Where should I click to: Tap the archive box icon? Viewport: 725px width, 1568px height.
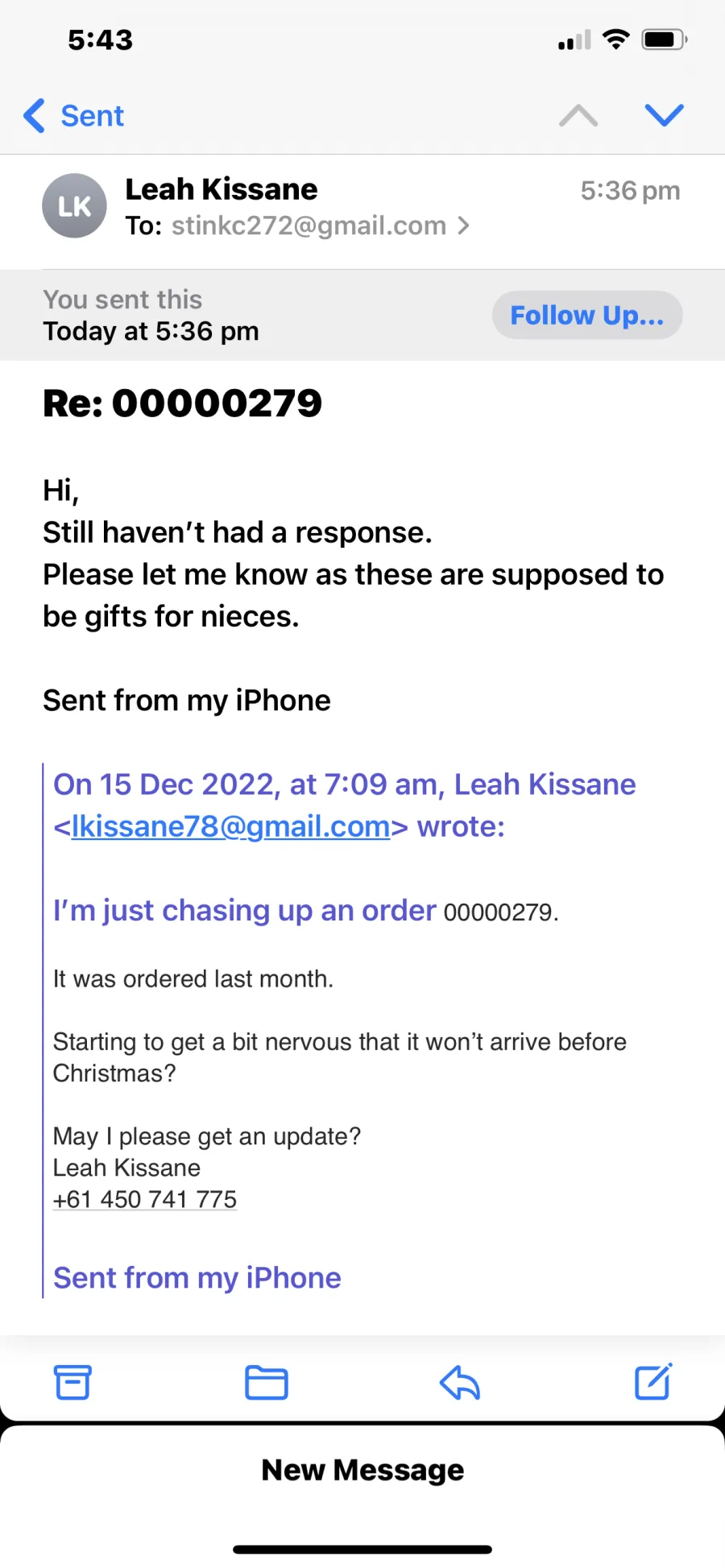tap(72, 1382)
